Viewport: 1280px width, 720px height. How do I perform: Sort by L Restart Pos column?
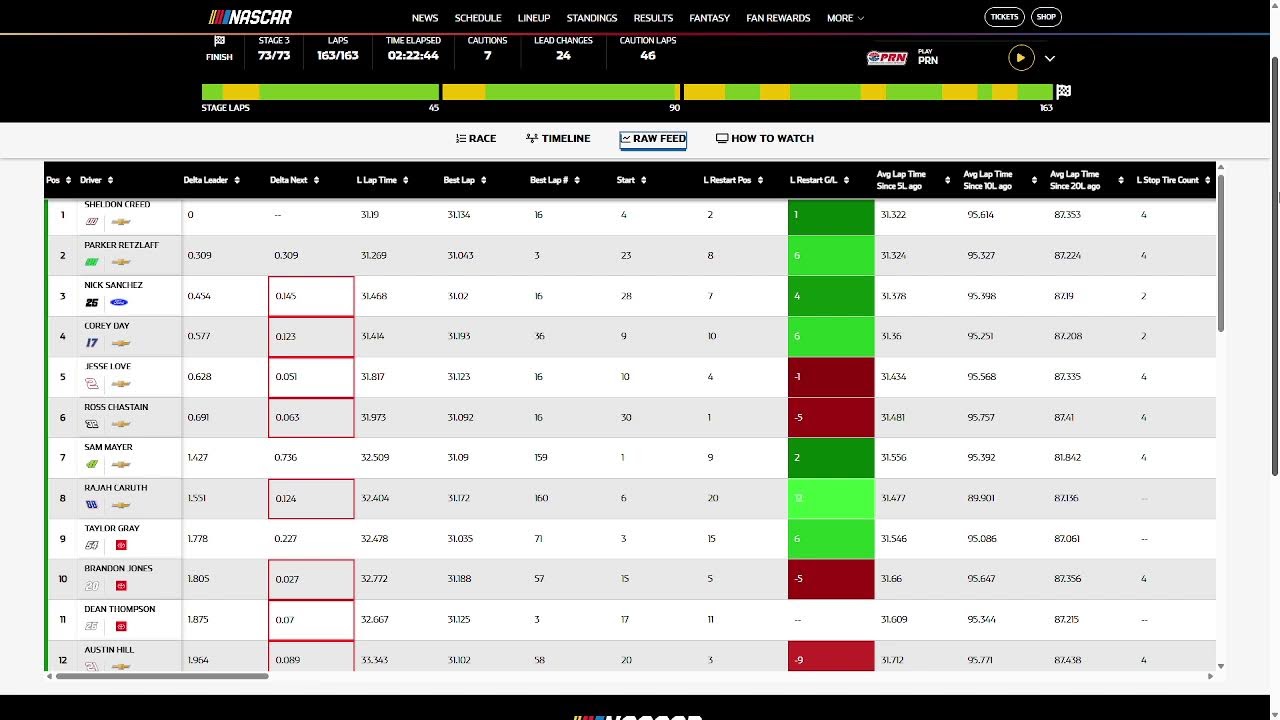click(x=734, y=180)
